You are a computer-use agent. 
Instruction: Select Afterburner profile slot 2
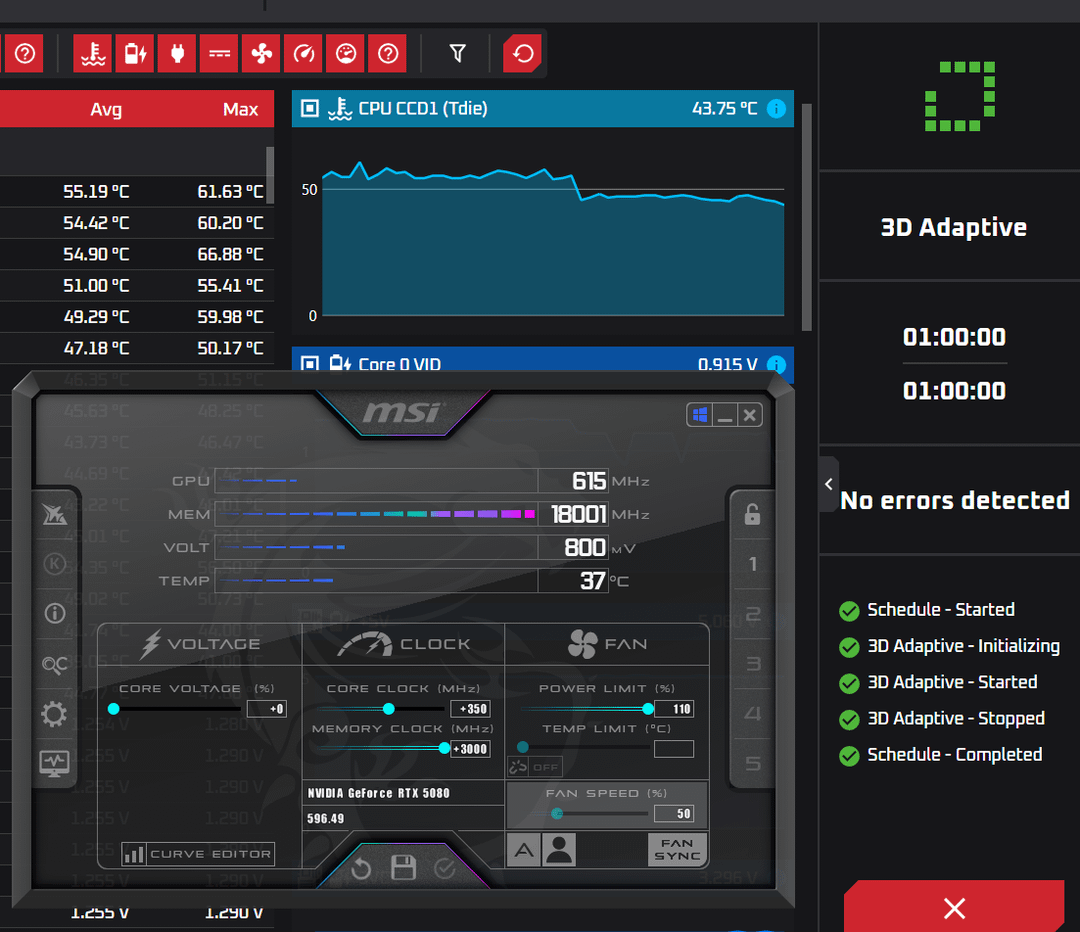point(753,614)
